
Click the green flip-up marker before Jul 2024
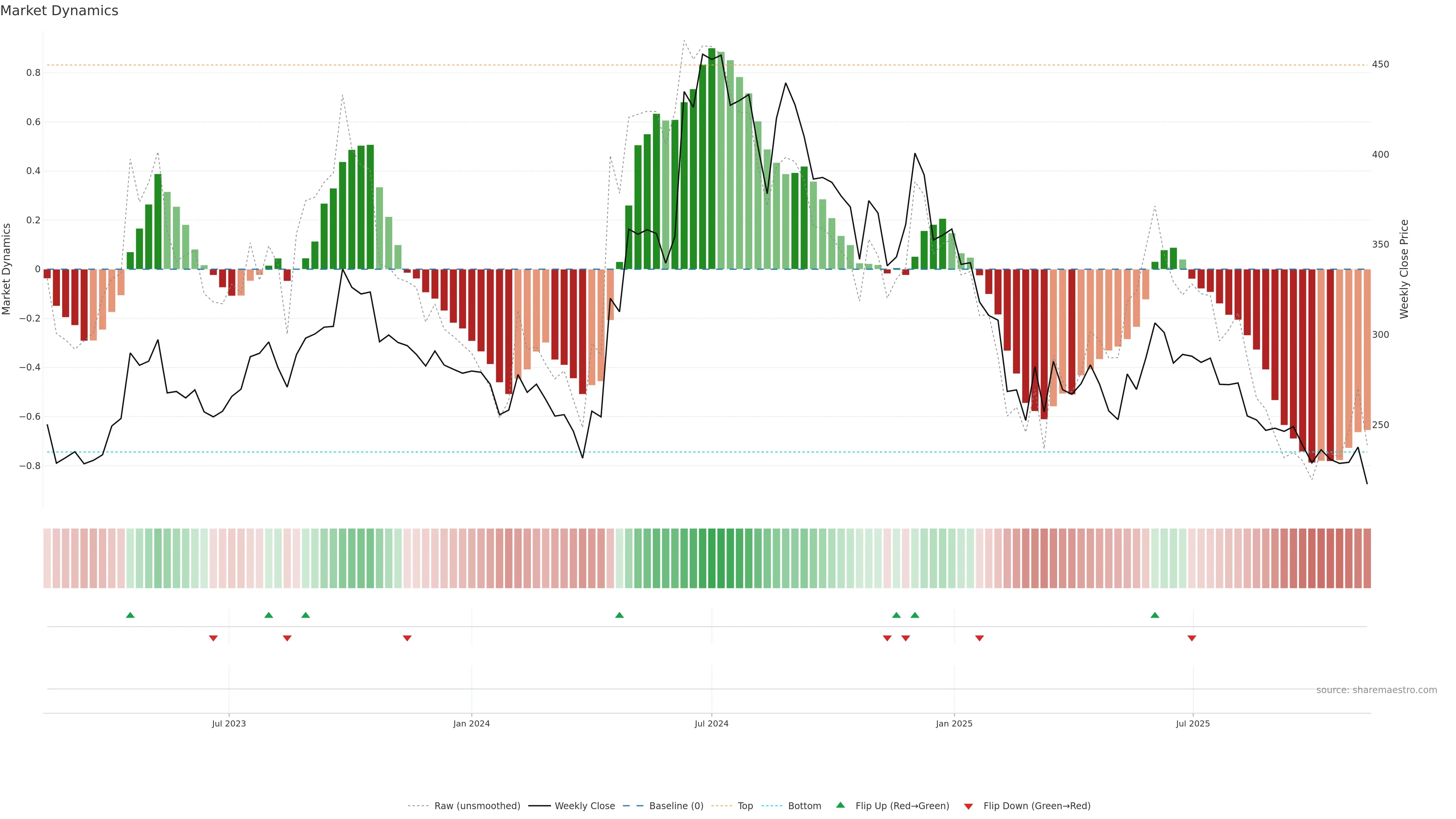click(x=619, y=615)
